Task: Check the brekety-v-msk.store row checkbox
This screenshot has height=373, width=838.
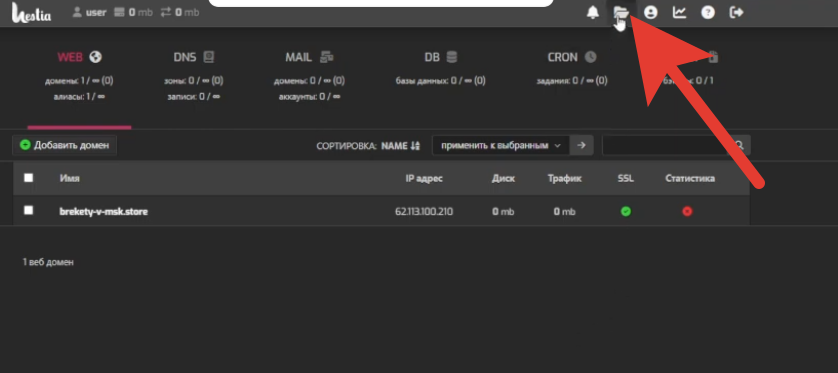Action: click(x=28, y=211)
